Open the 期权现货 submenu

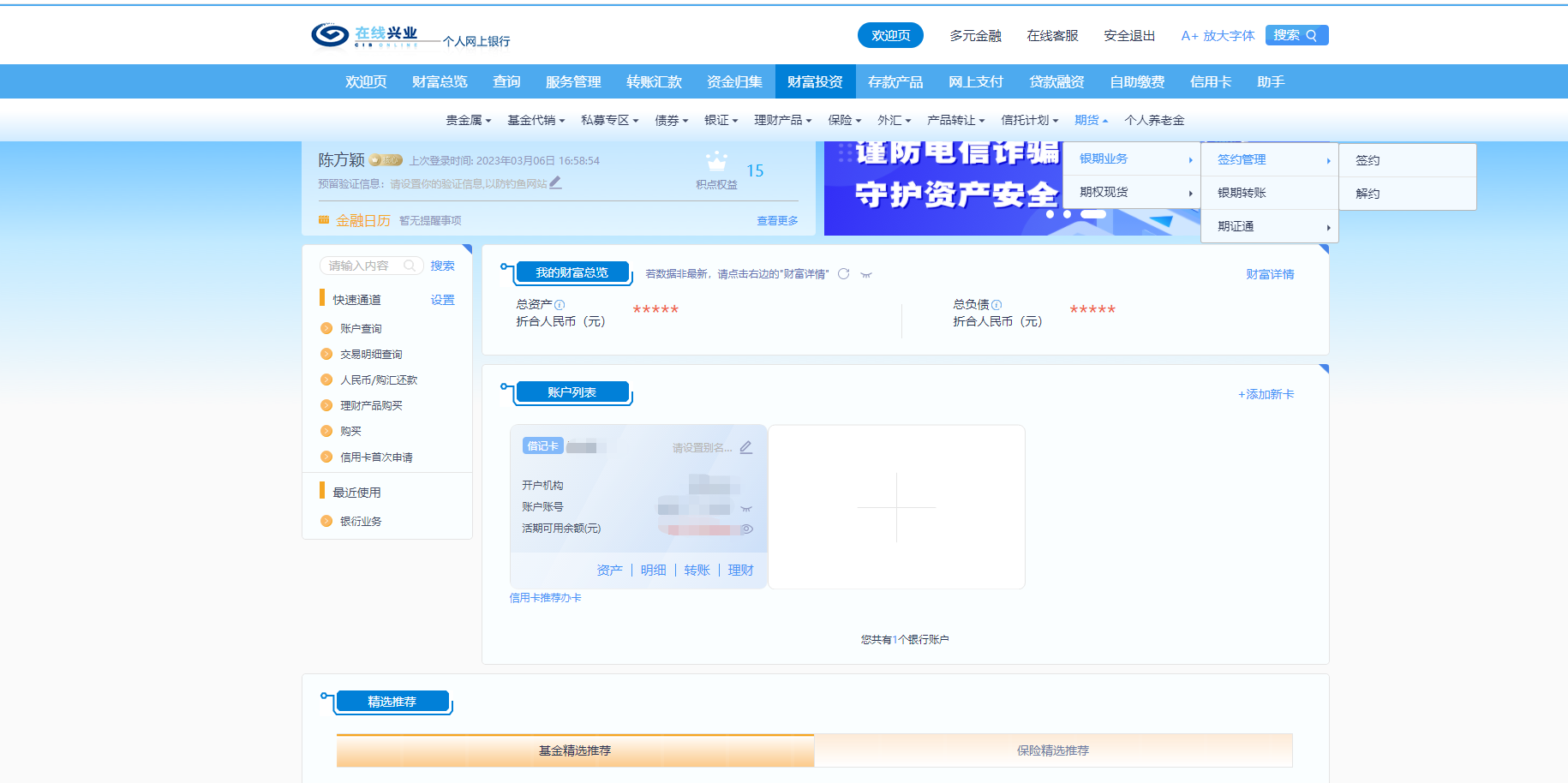pyautogui.click(x=1131, y=193)
